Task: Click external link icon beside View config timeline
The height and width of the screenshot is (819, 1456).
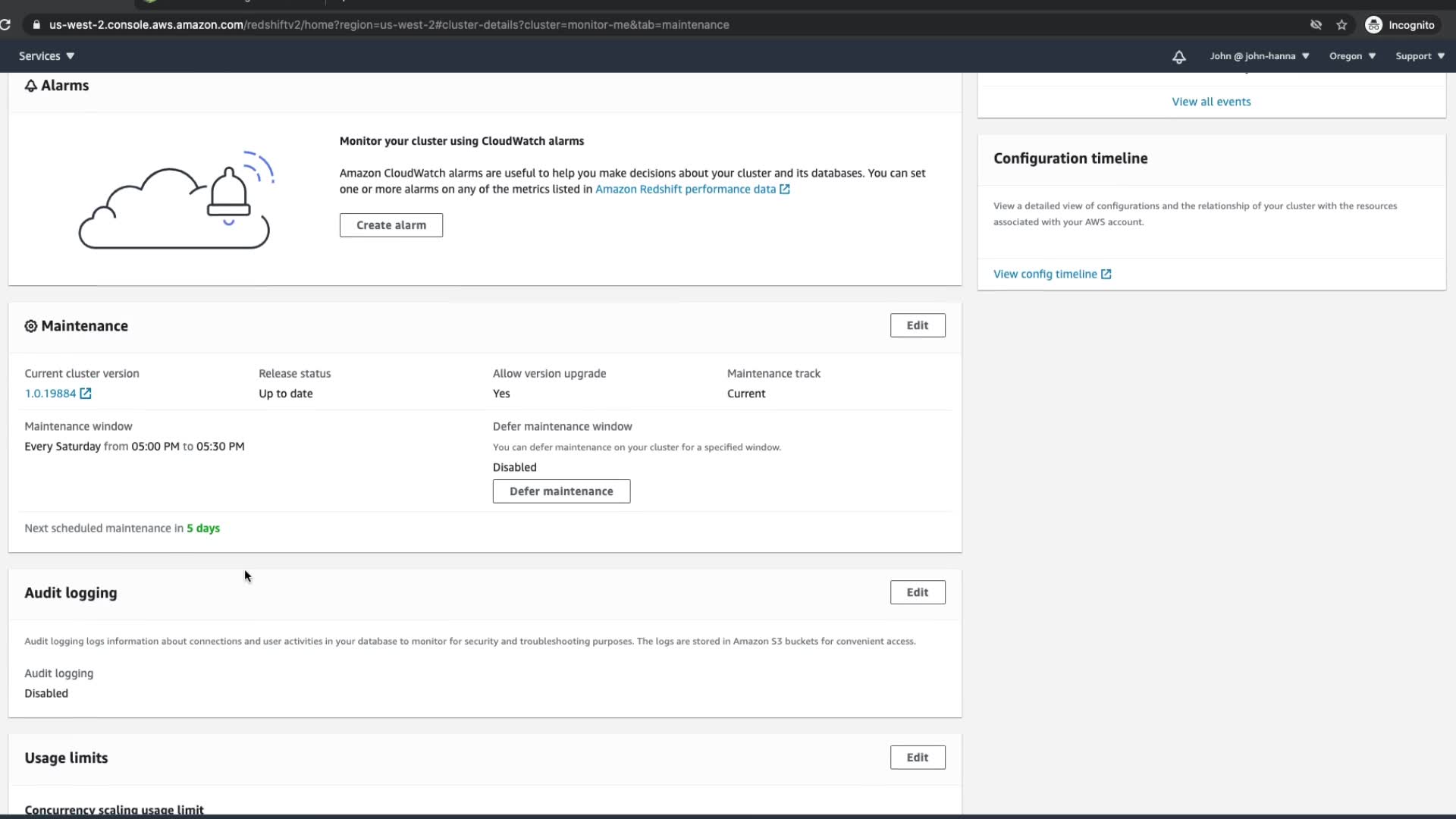Action: (1106, 275)
